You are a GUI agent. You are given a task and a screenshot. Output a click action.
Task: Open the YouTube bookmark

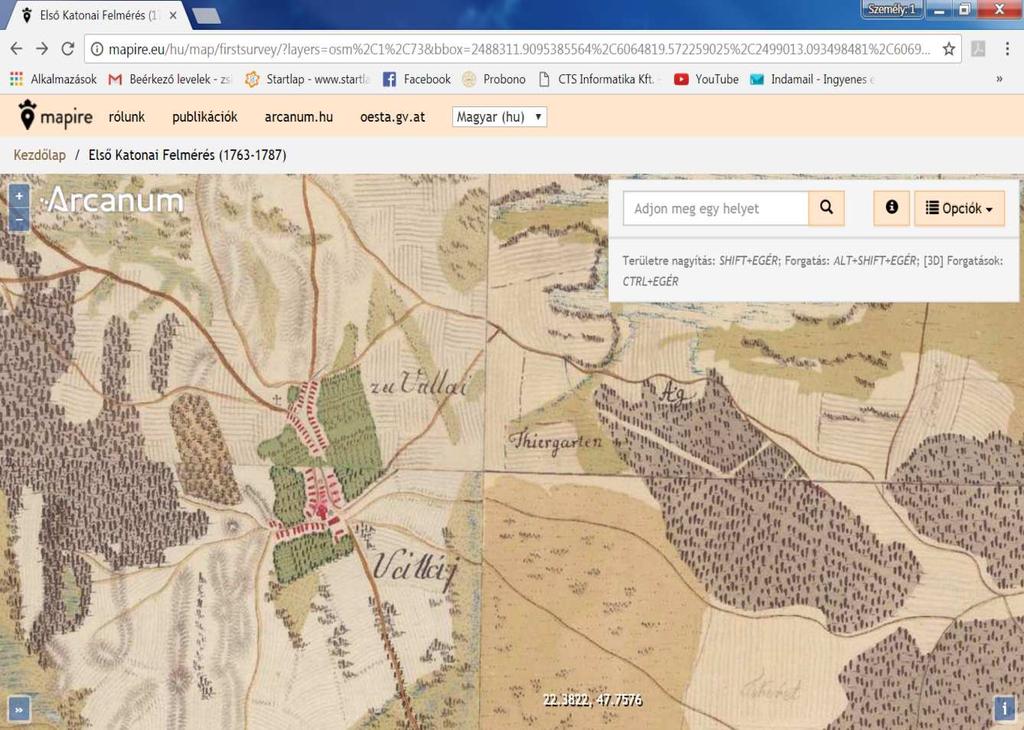pyautogui.click(x=706, y=79)
